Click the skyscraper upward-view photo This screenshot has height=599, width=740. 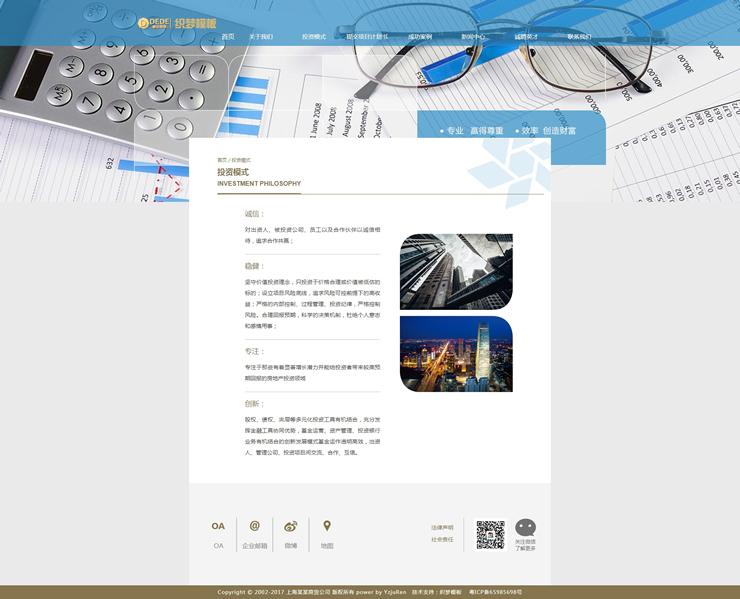coord(456,272)
